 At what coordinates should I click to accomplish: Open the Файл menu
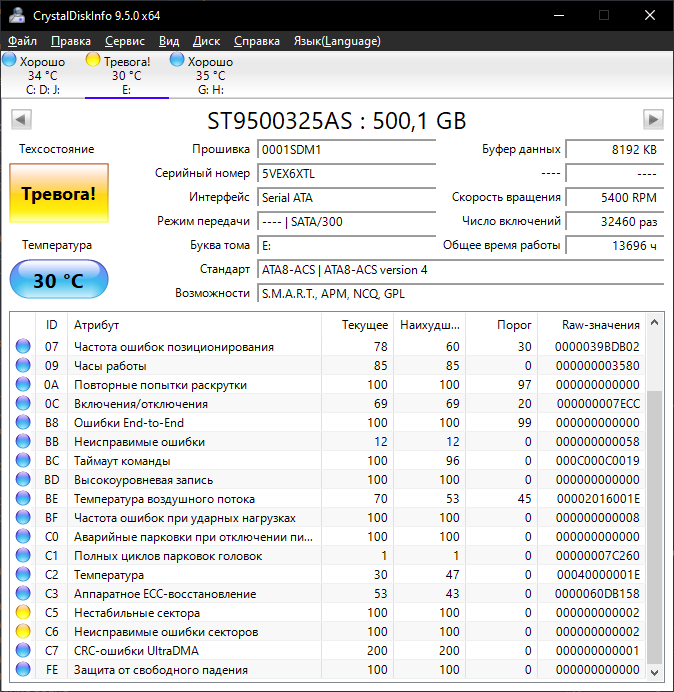23,41
